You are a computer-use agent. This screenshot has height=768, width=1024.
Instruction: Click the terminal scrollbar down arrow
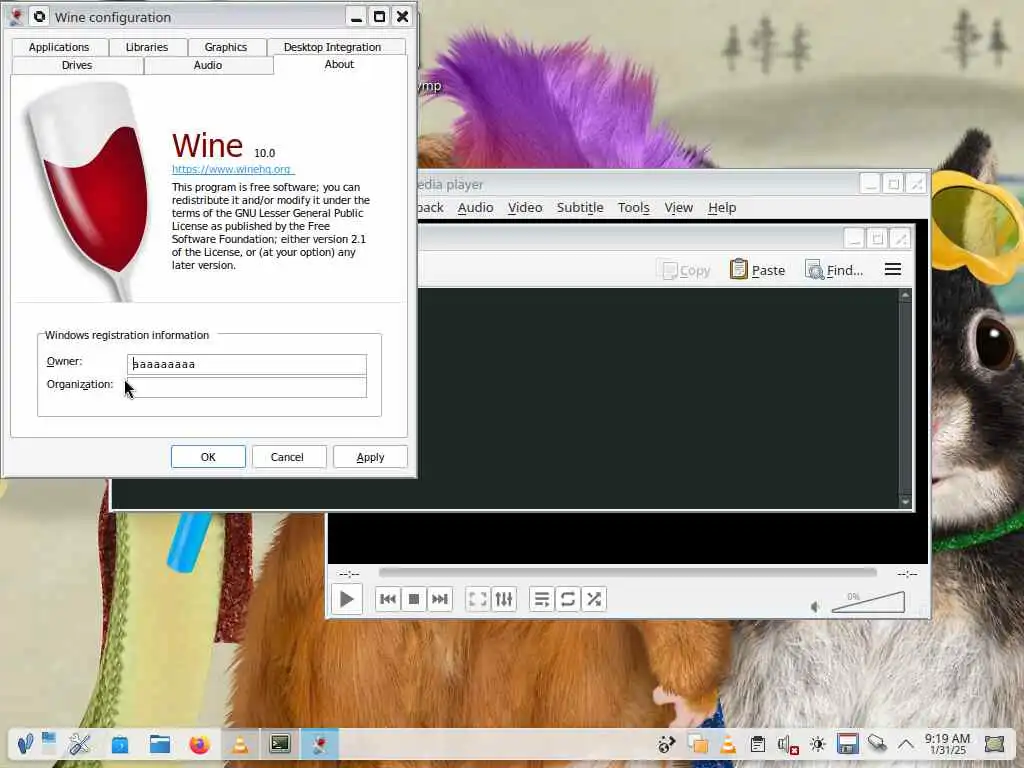[x=905, y=502]
